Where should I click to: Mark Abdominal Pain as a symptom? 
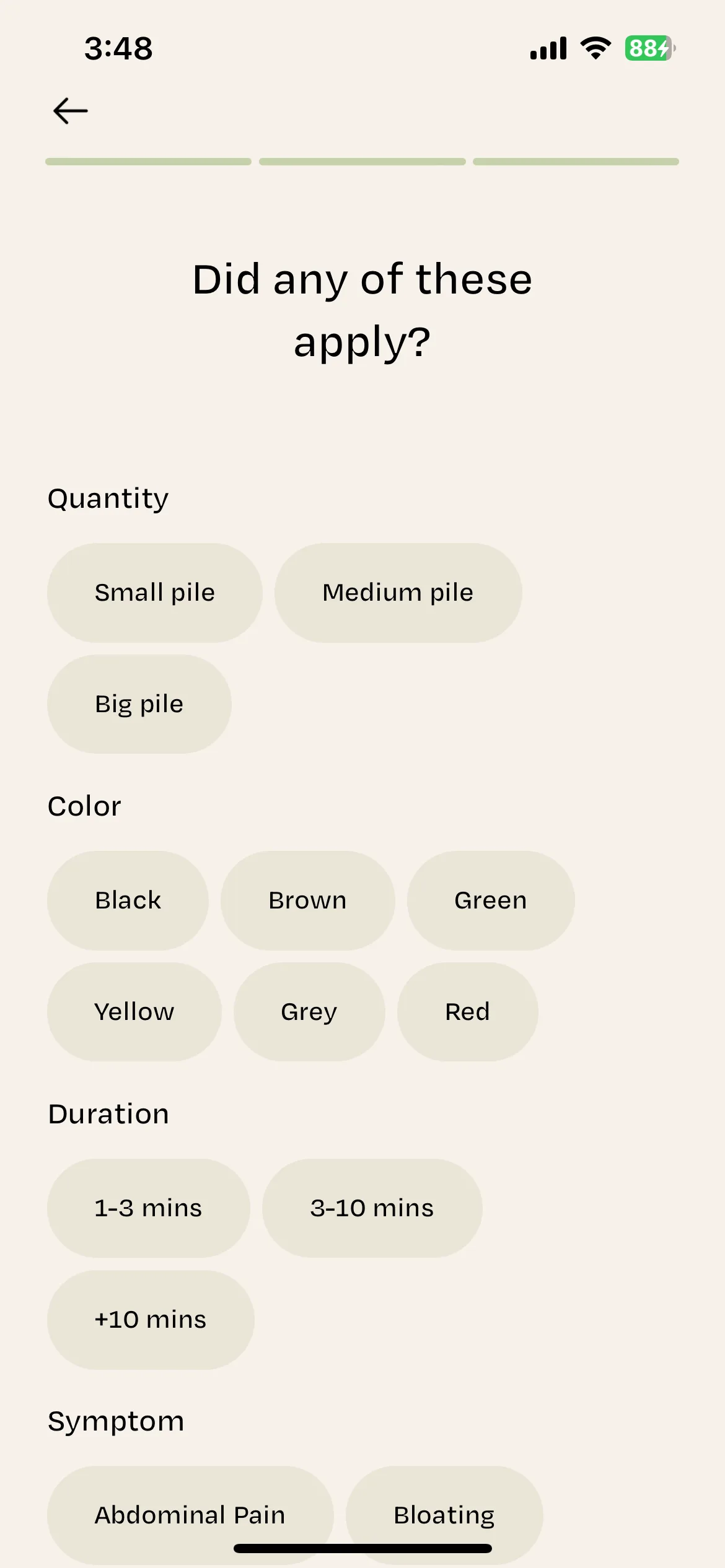point(190,1515)
